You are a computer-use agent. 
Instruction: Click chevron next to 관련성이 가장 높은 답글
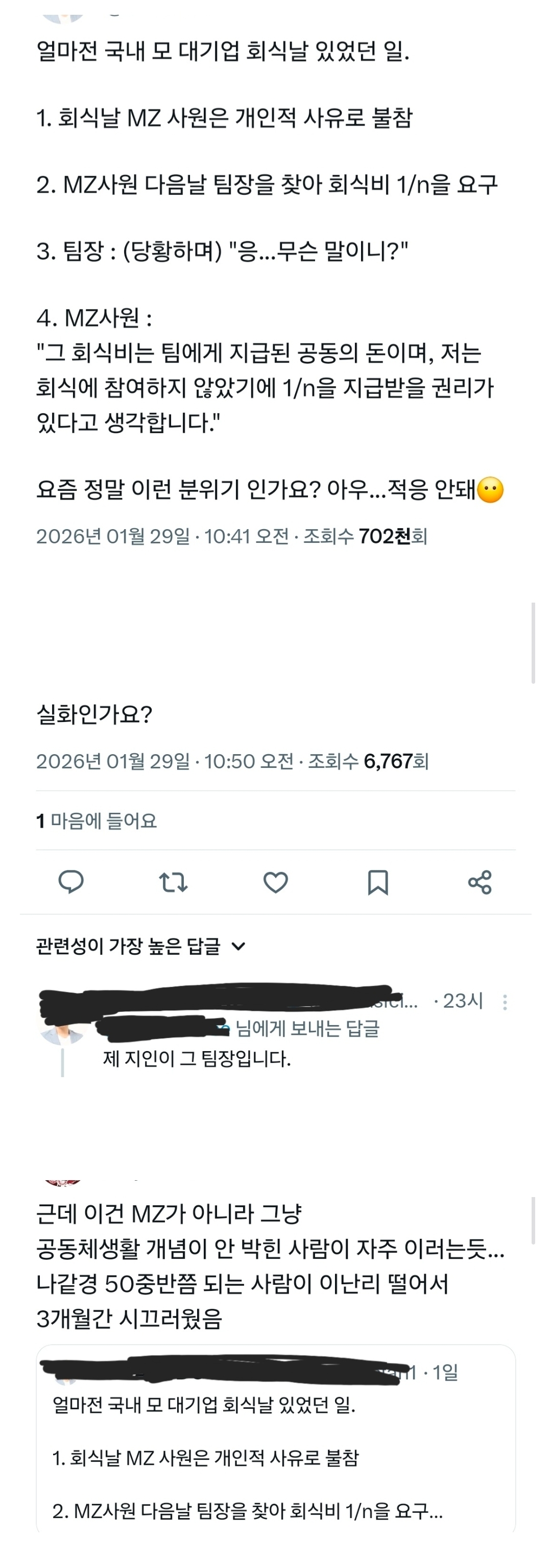point(239,946)
